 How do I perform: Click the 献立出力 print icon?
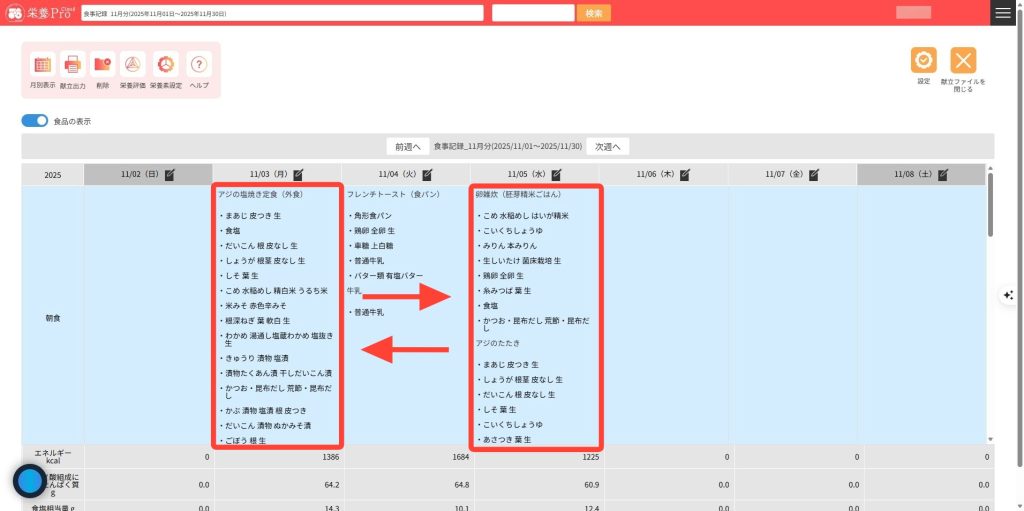[73, 65]
